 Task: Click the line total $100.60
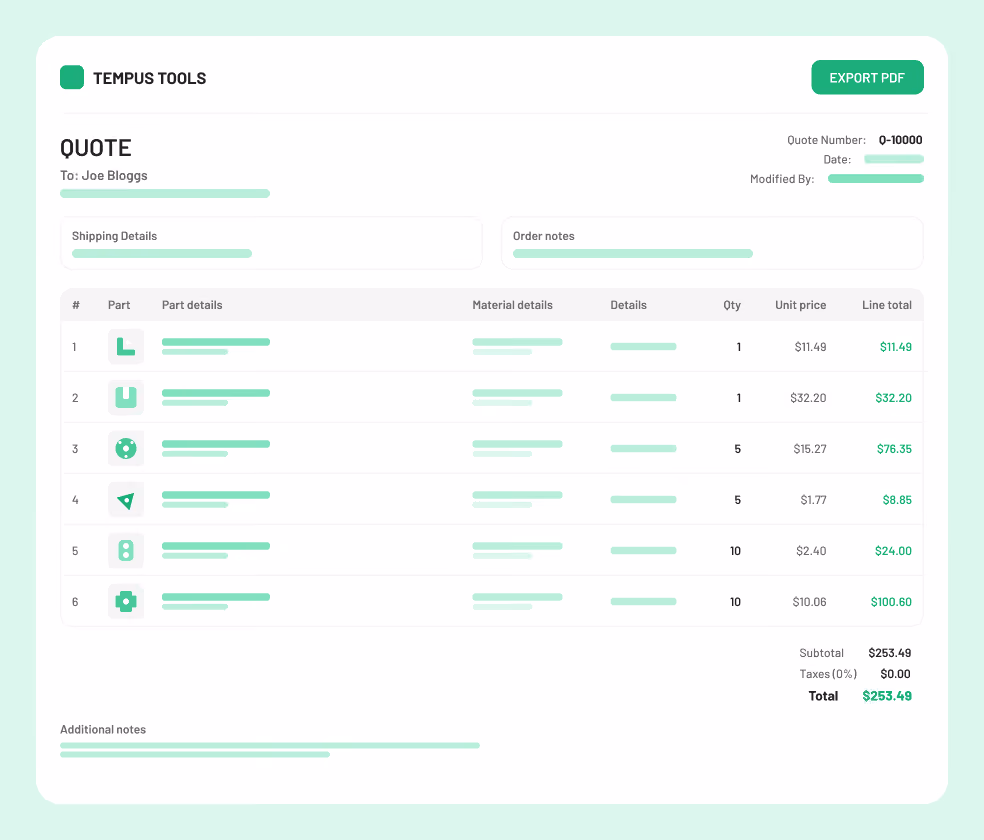[891, 602]
